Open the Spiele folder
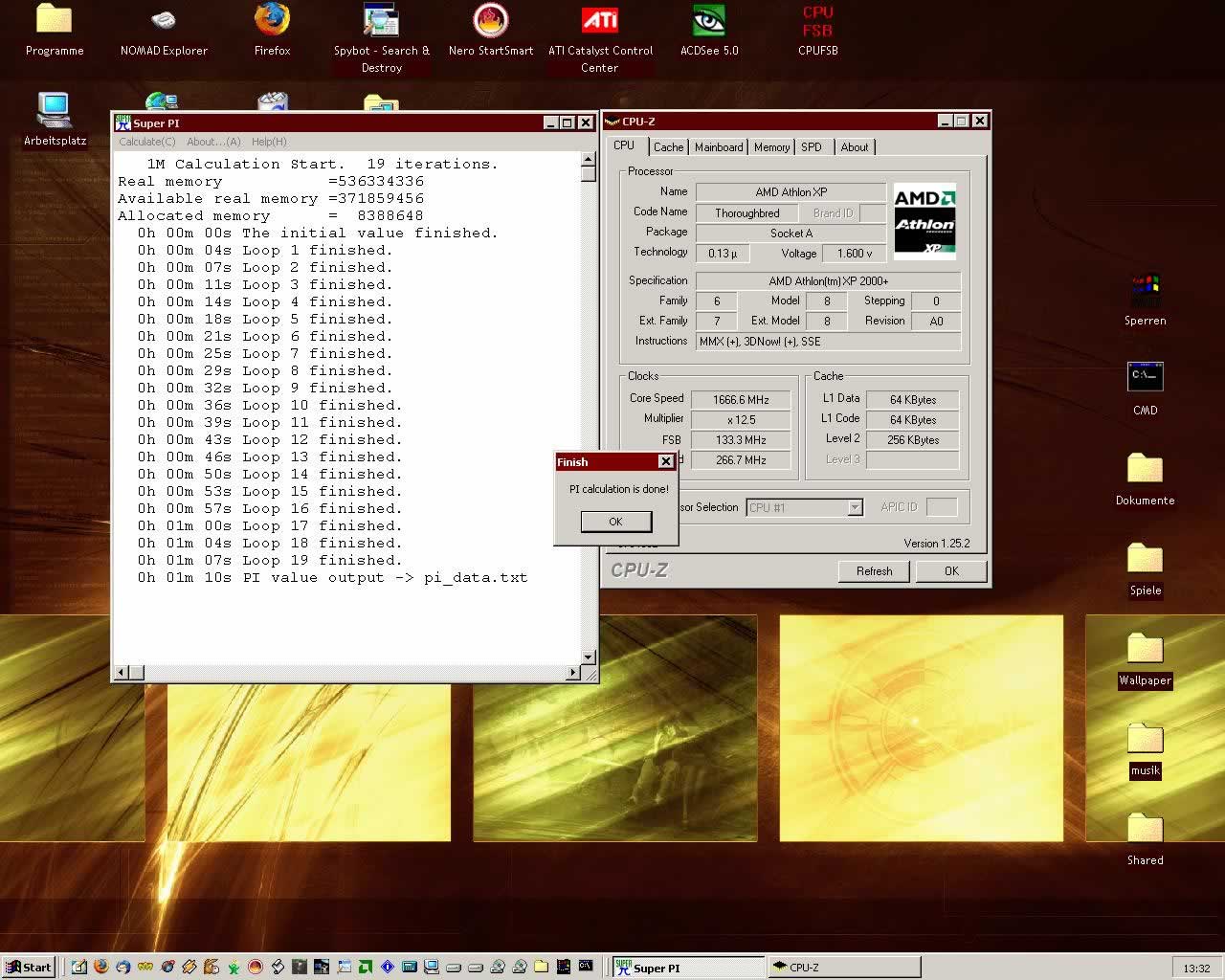The width and height of the screenshot is (1225, 980). point(1145,568)
